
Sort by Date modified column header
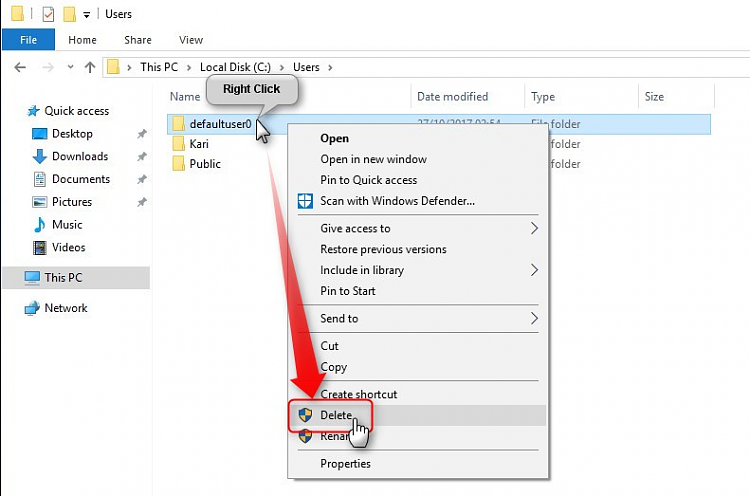click(x=452, y=97)
